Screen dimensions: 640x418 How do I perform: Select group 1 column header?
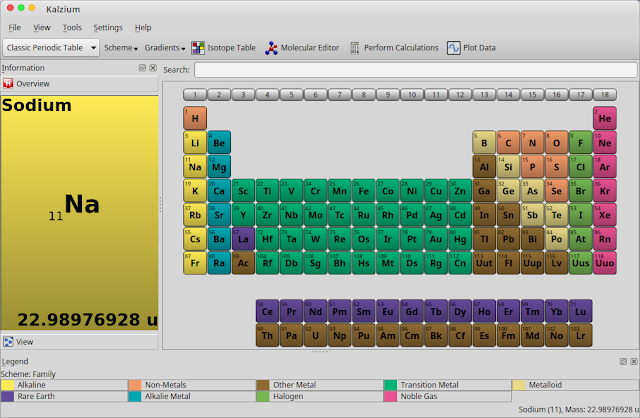pyautogui.click(x=195, y=95)
